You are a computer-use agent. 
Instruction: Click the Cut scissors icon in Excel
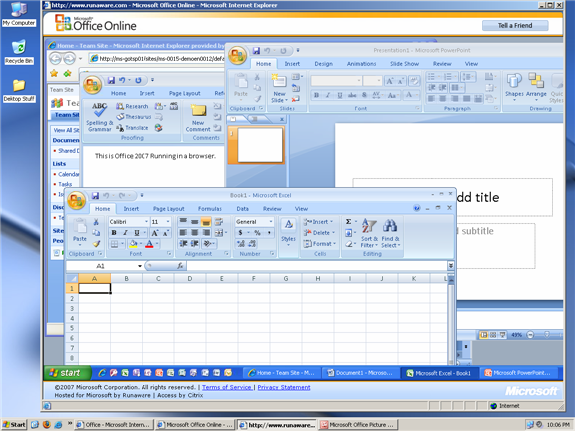point(96,222)
